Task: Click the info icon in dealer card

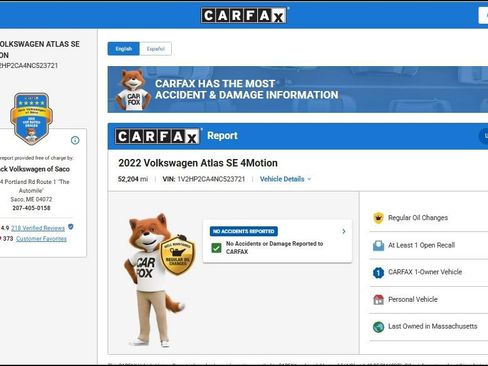Action: pyautogui.click(x=75, y=140)
